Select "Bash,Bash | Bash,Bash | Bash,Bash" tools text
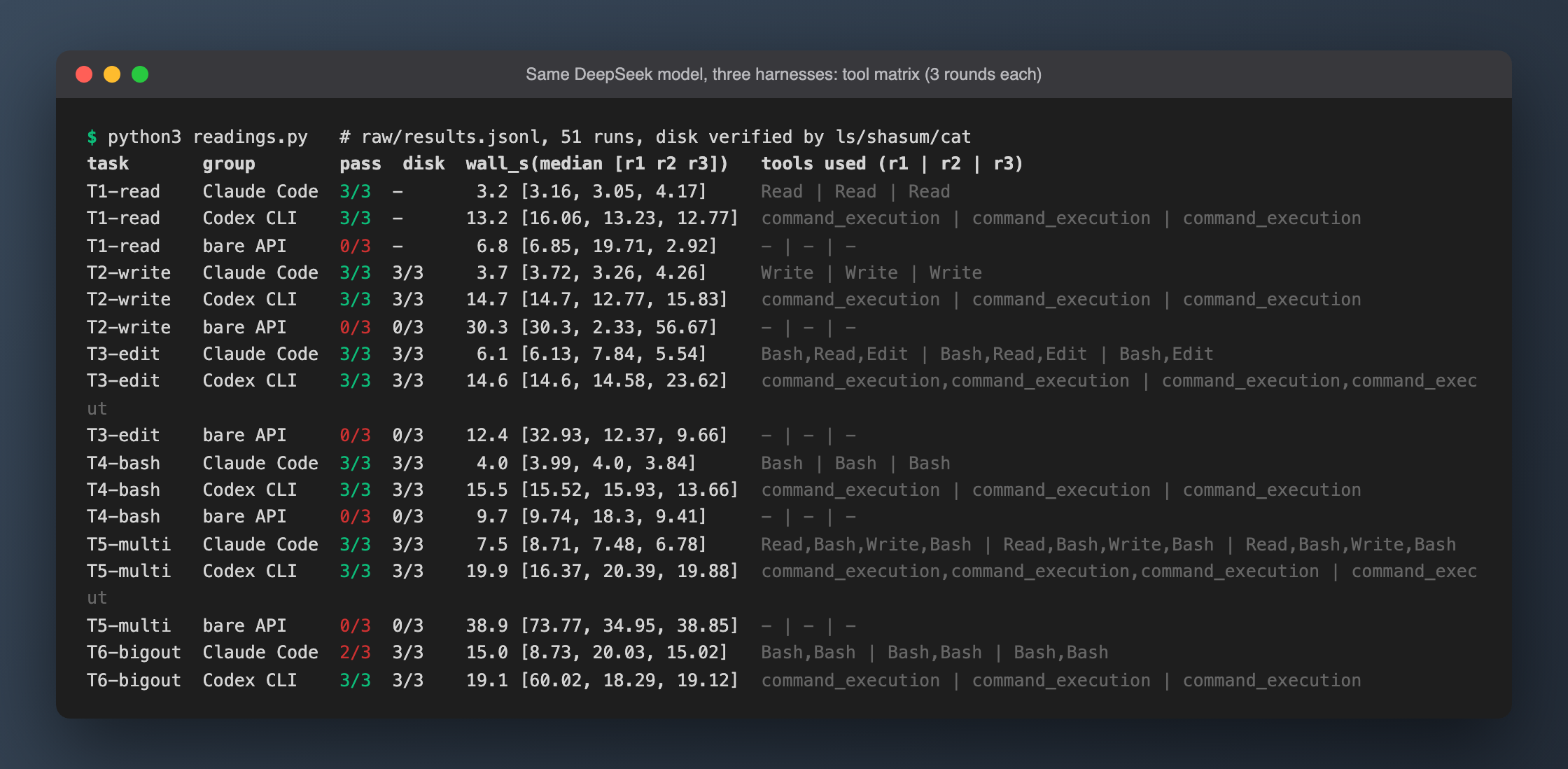This screenshot has width=1568, height=769. coord(934,653)
